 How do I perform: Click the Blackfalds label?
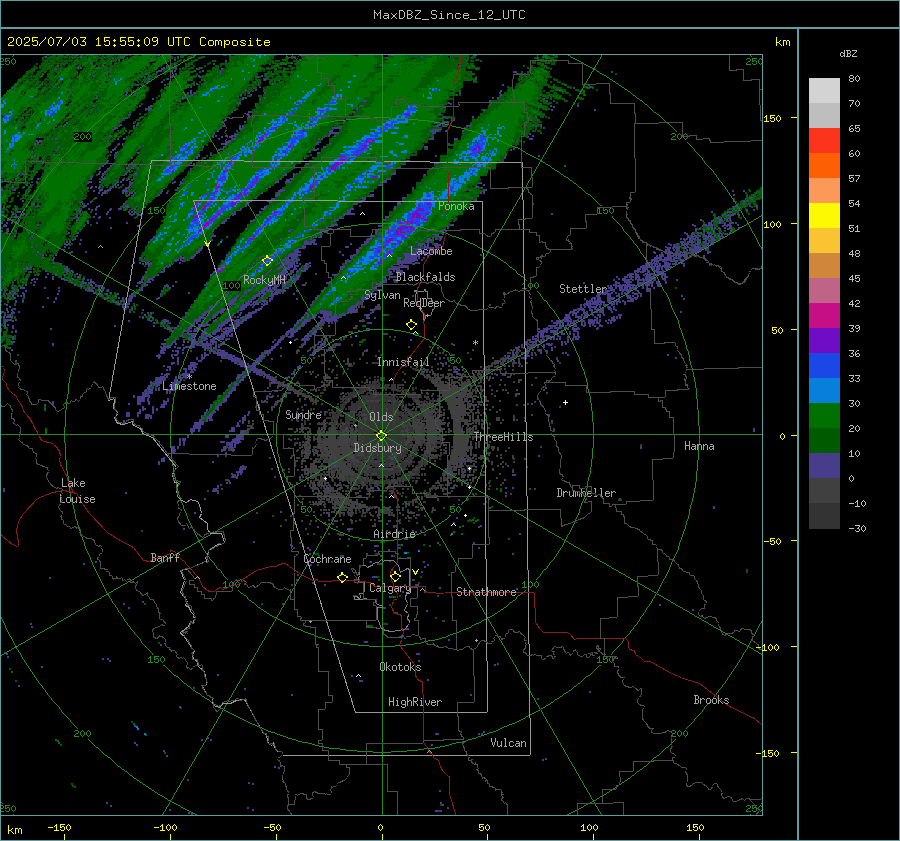coord(425,277)
